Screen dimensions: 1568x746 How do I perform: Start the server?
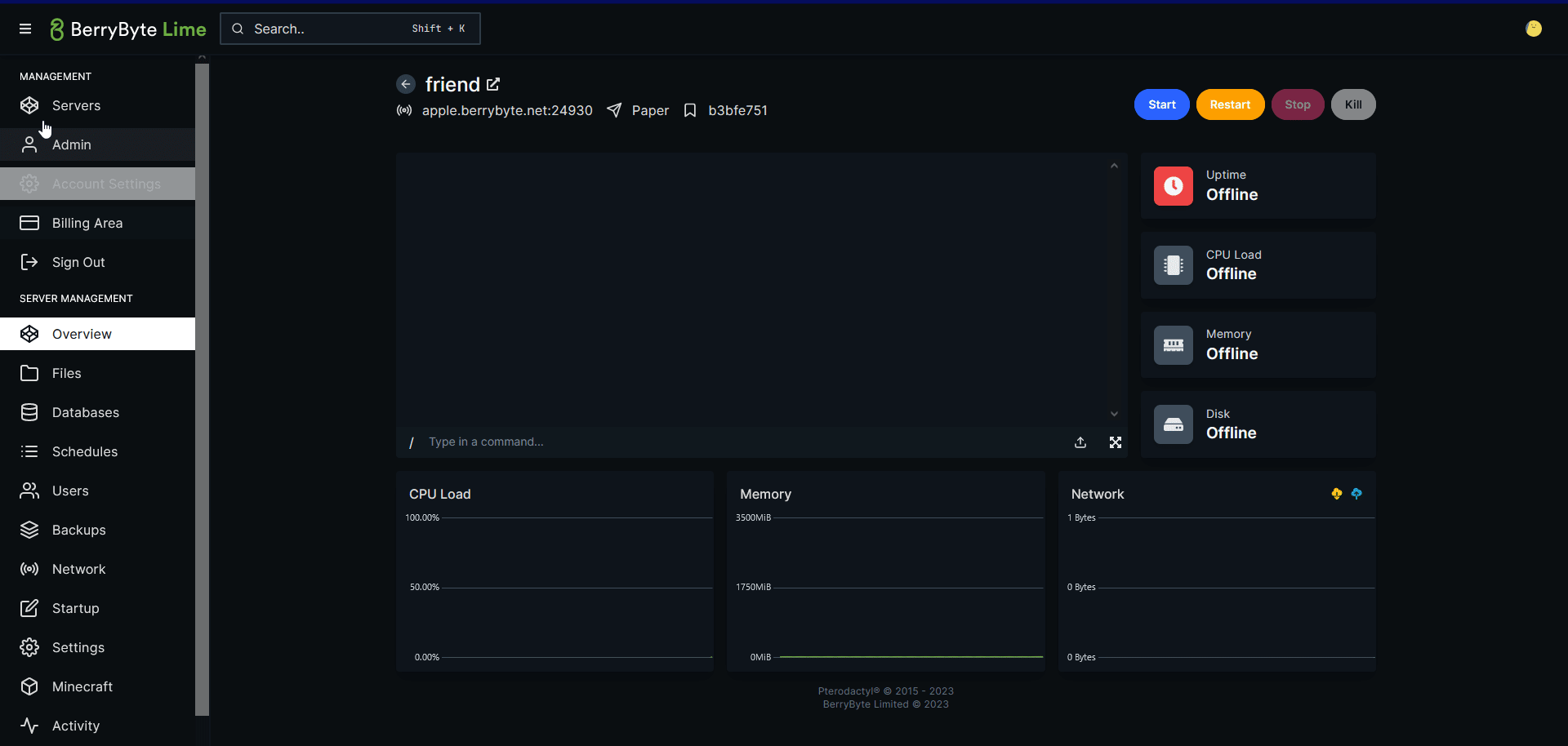tap(1161, 104)
